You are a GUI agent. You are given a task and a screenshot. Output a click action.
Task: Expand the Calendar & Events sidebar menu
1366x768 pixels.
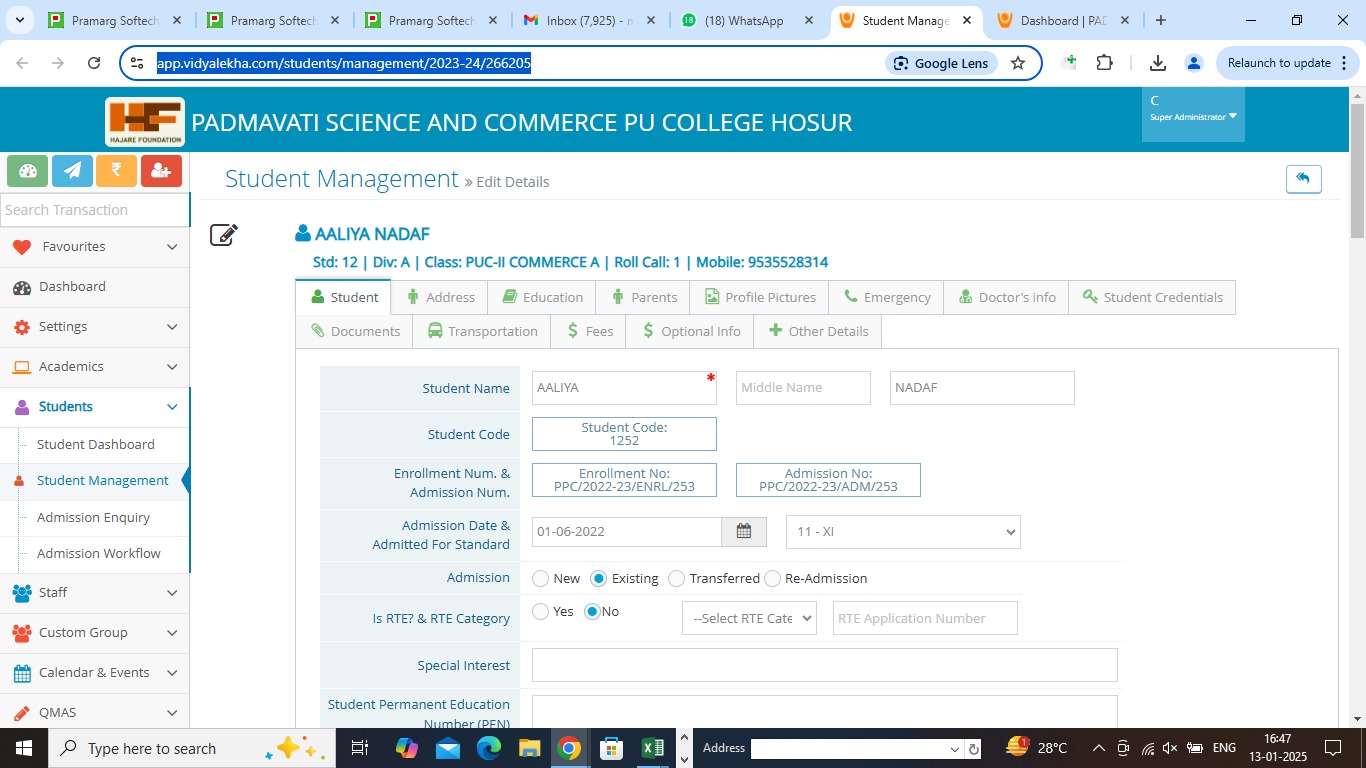click(94, 673)
